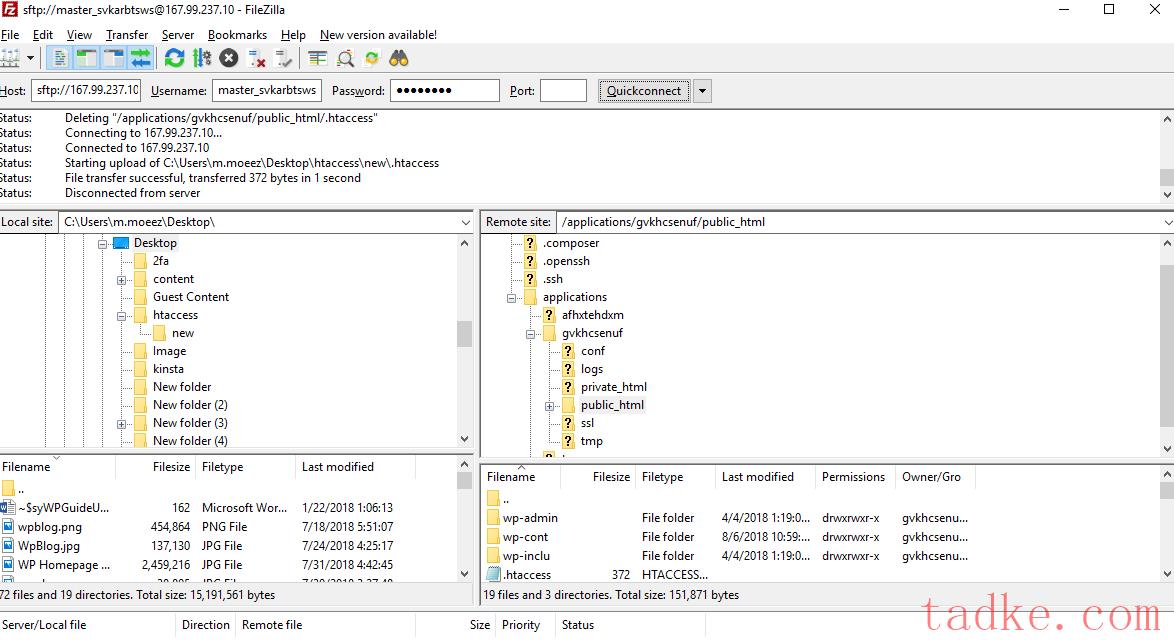This screenshot has height=643, width=1174.
Task: Refresh the file and folder lists
Action: click(x=175, y=58)
